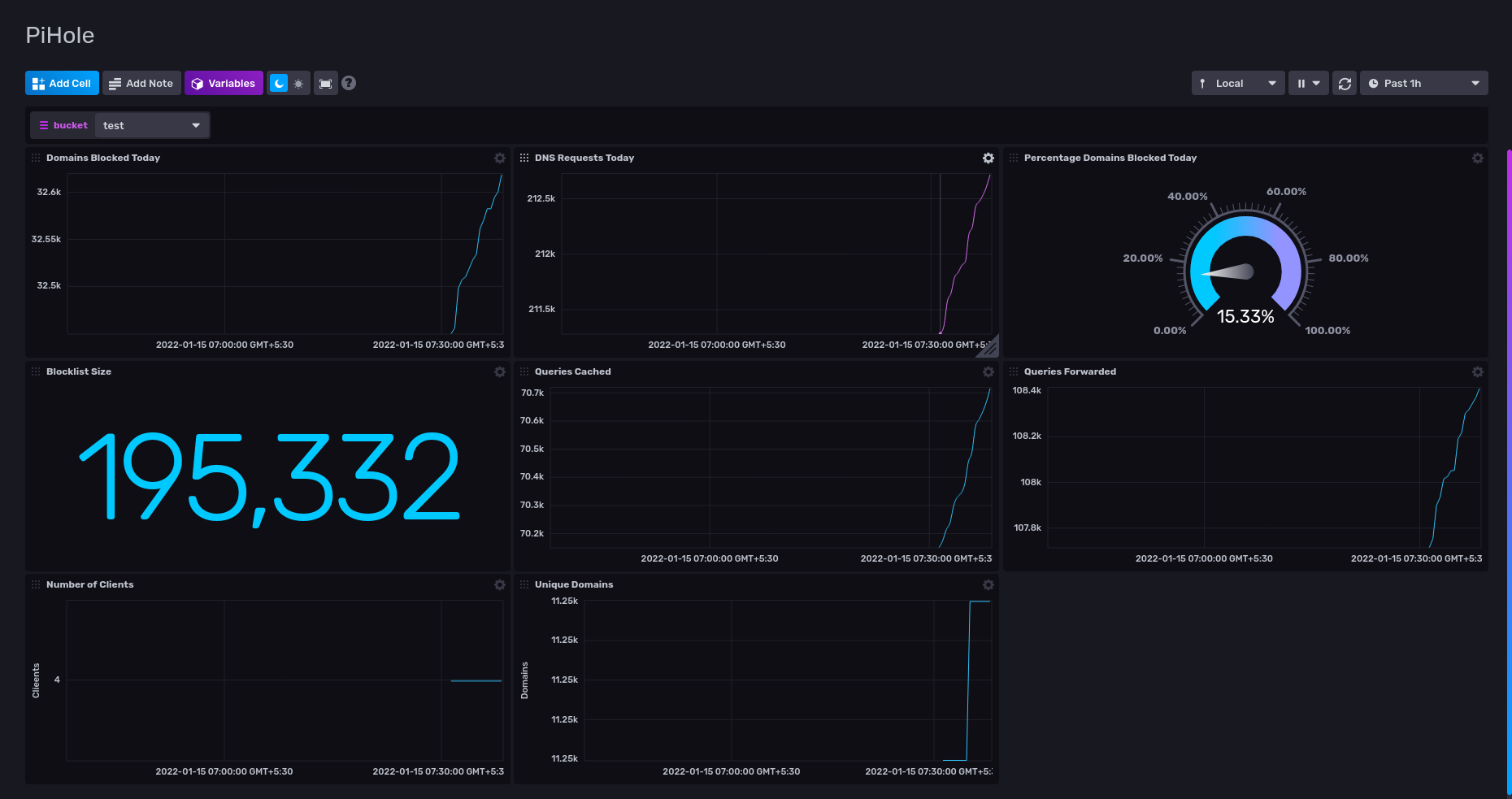
Task: Click the Add Note button
Action: [141, 83]
